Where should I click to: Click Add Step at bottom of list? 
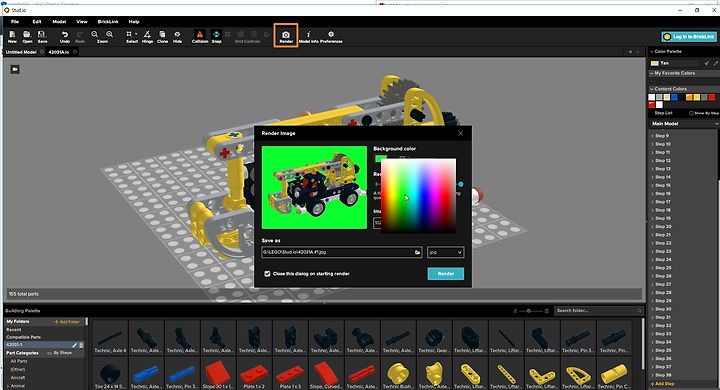click(x=663, y=384)
